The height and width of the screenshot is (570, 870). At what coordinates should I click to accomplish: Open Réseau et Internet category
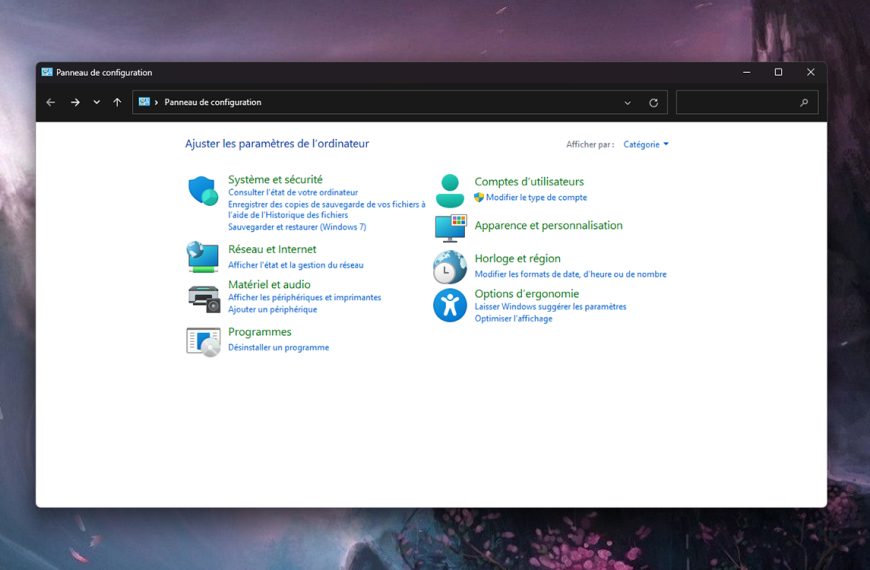(272, 249)
